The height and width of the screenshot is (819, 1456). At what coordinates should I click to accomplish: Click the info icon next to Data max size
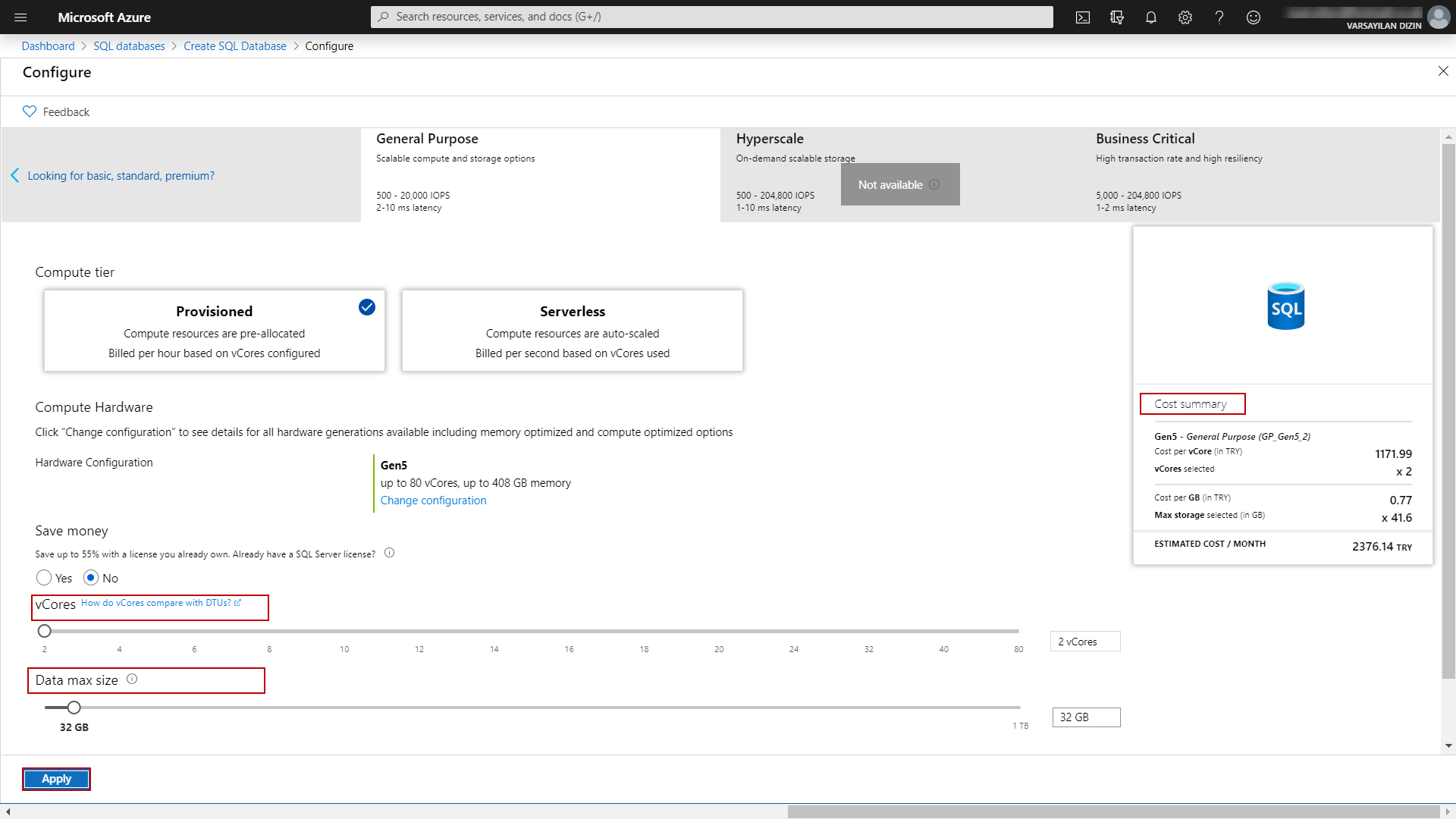132,679
